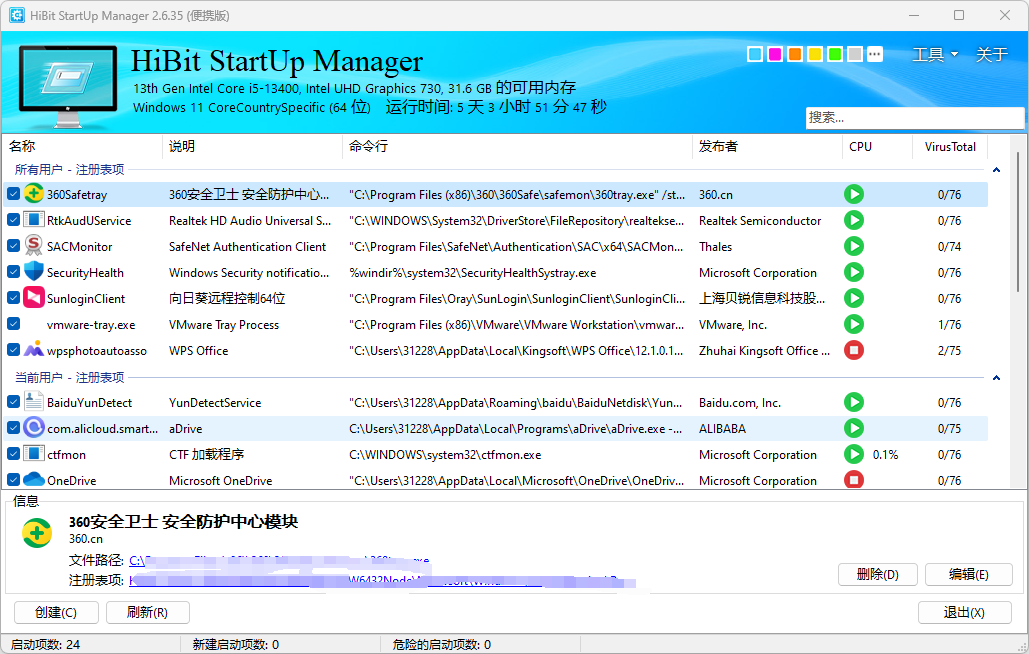Sort by VirusTotal column header
1029x654 pixels.
pos(950,146)
